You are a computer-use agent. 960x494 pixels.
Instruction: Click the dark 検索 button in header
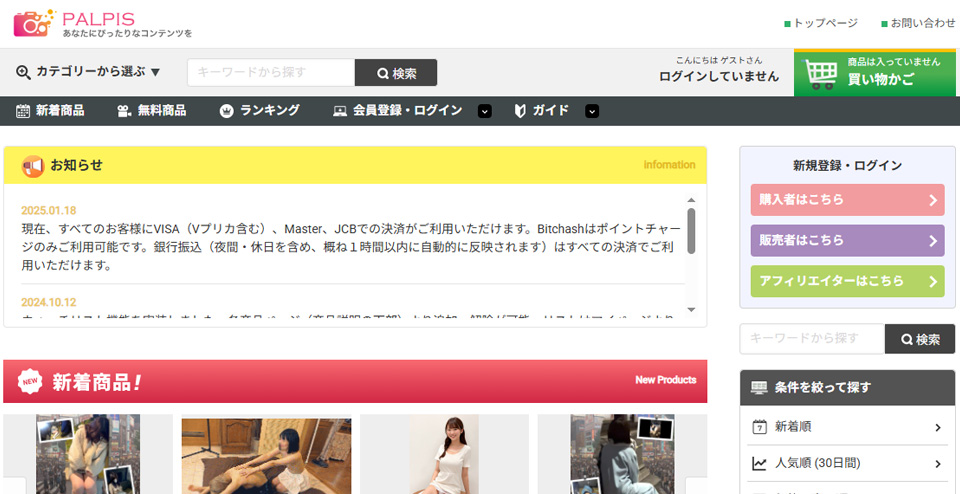tap(396, 73)
